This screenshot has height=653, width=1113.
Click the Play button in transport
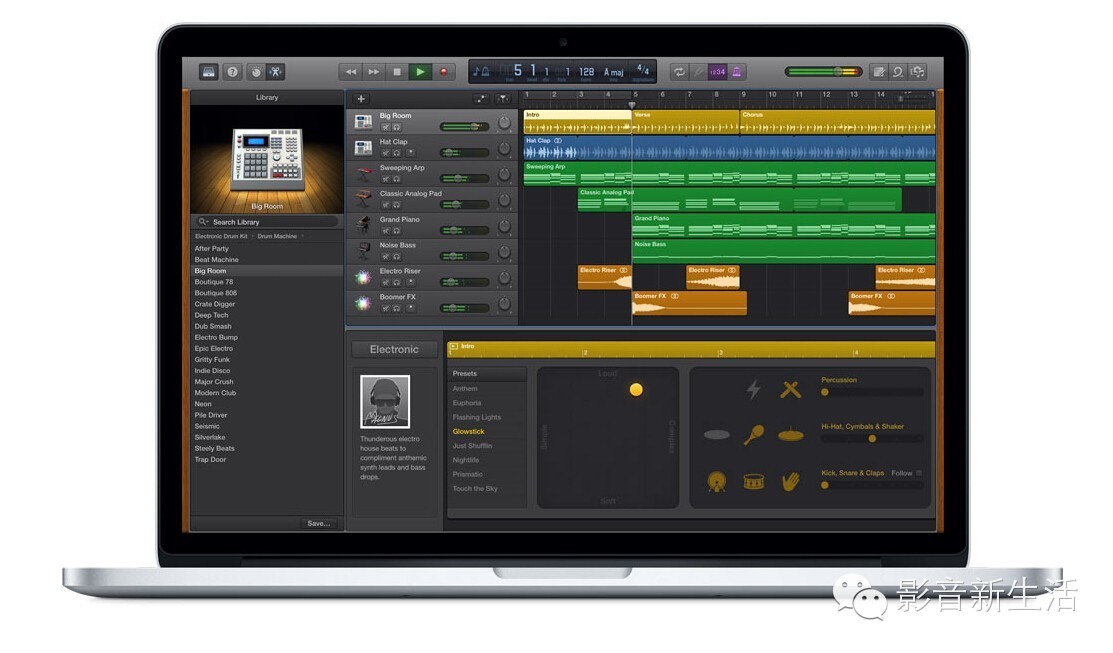pyautogui.click(x=420, y=72)
